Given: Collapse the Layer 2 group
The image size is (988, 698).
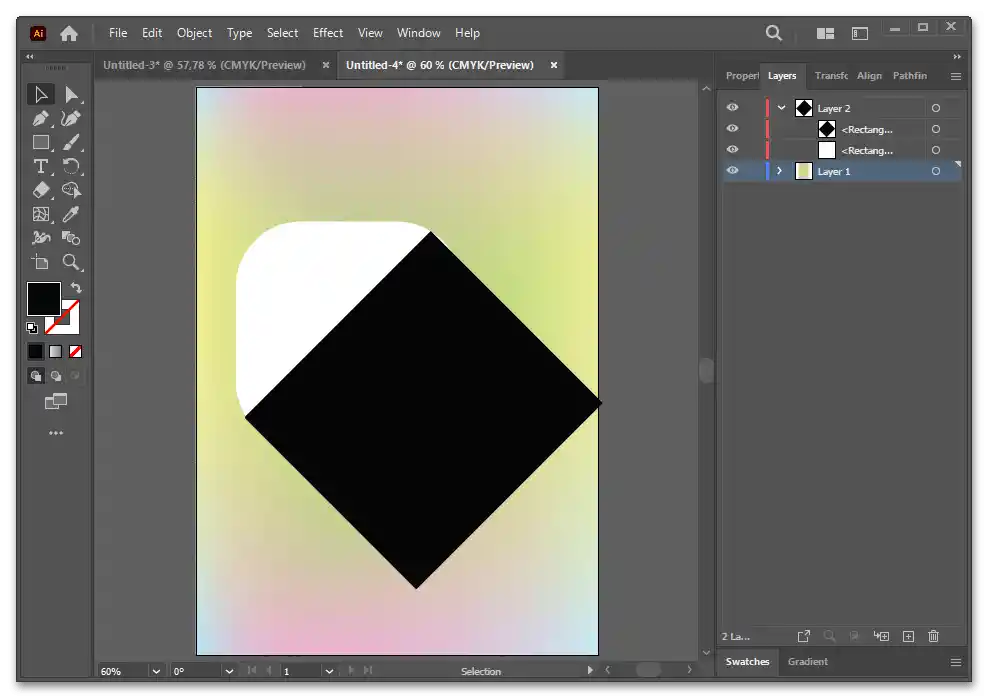Looking at the screenshot, I should (x=782, y=108).
